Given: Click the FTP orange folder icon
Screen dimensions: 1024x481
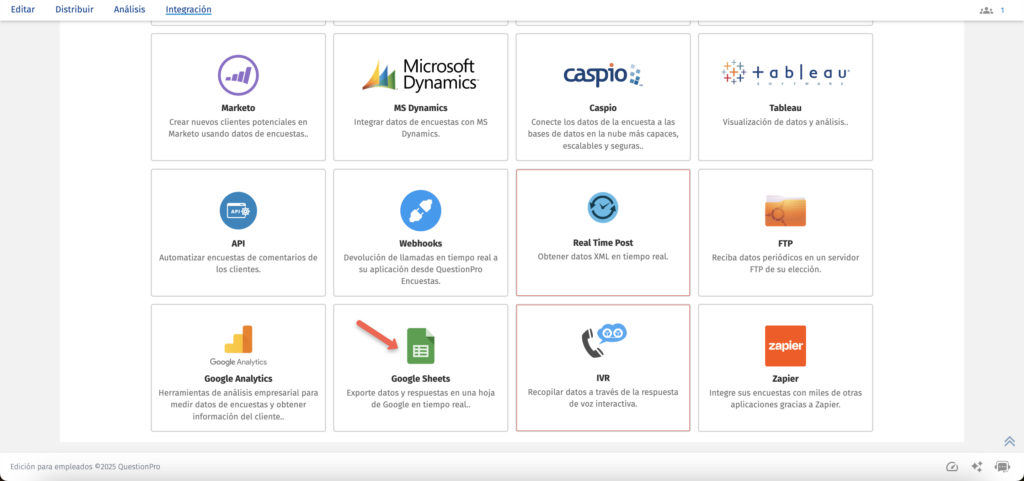Looking at the screenshot, I should point(785,211).
